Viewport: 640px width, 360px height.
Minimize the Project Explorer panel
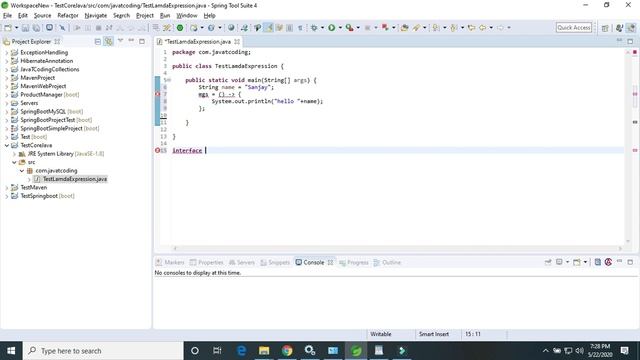131,41
